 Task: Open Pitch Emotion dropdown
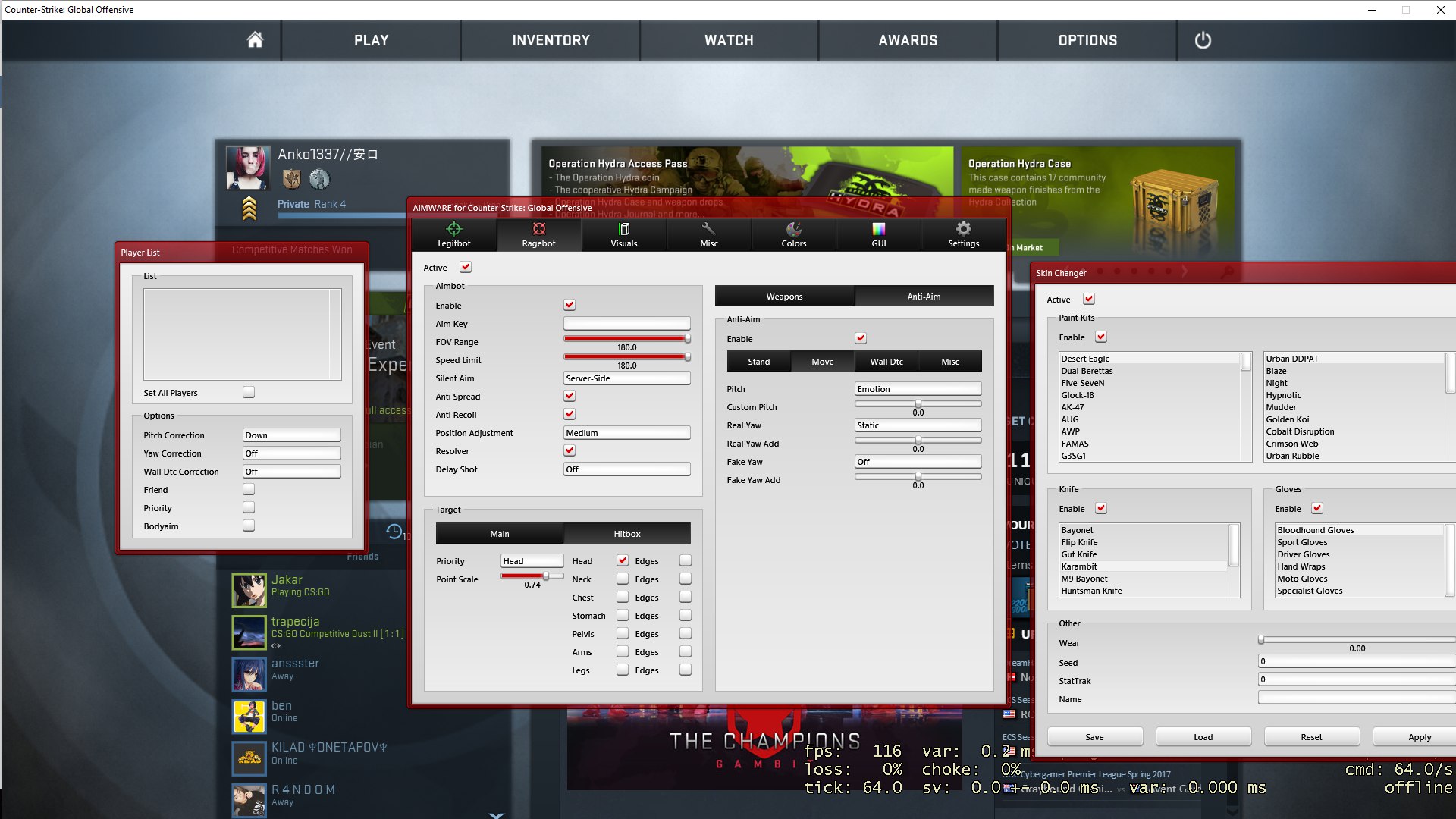pyautogui.click(x=918, y=389)
